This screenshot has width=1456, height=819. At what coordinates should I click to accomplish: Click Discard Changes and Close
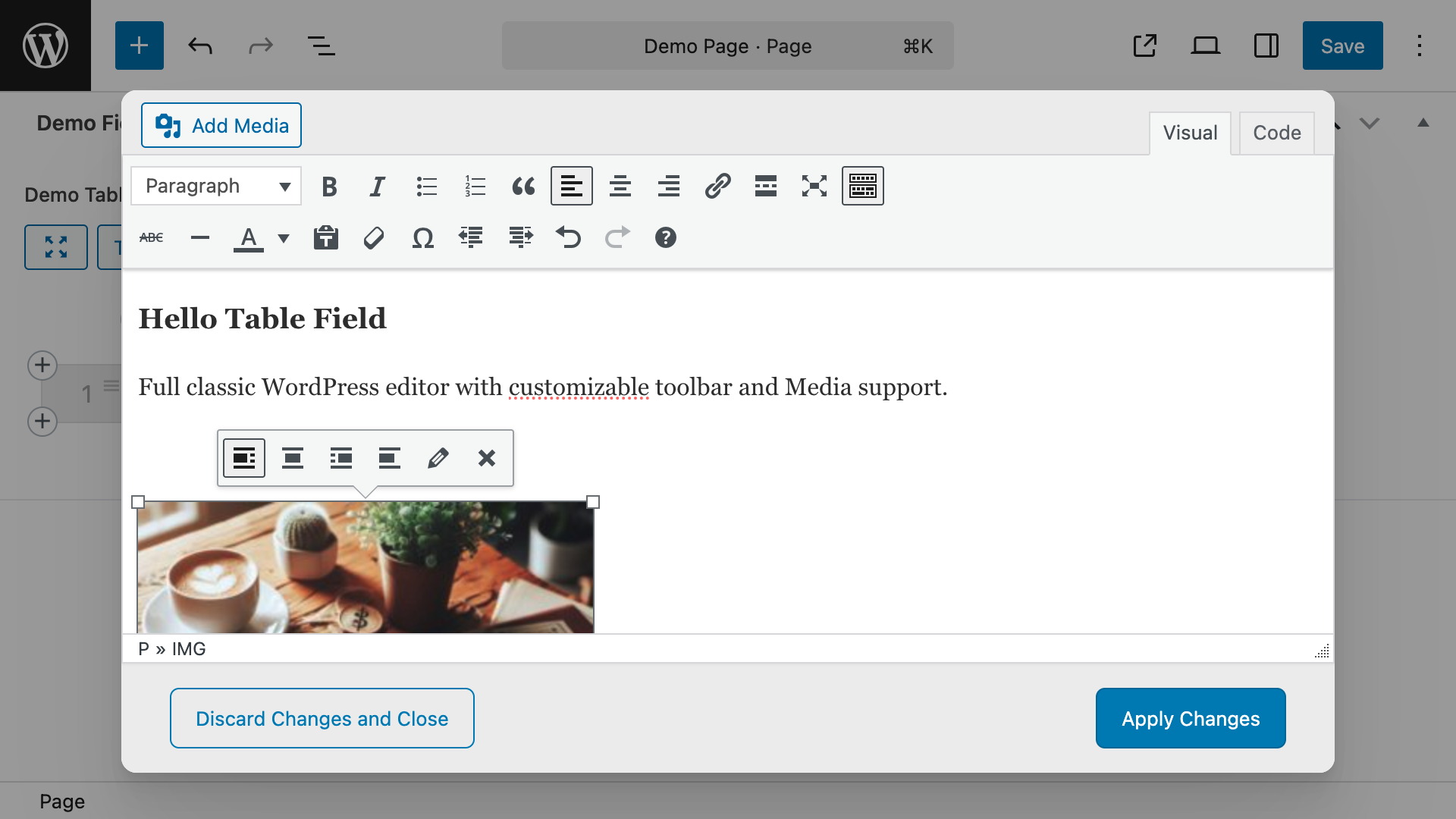point(322,719)
